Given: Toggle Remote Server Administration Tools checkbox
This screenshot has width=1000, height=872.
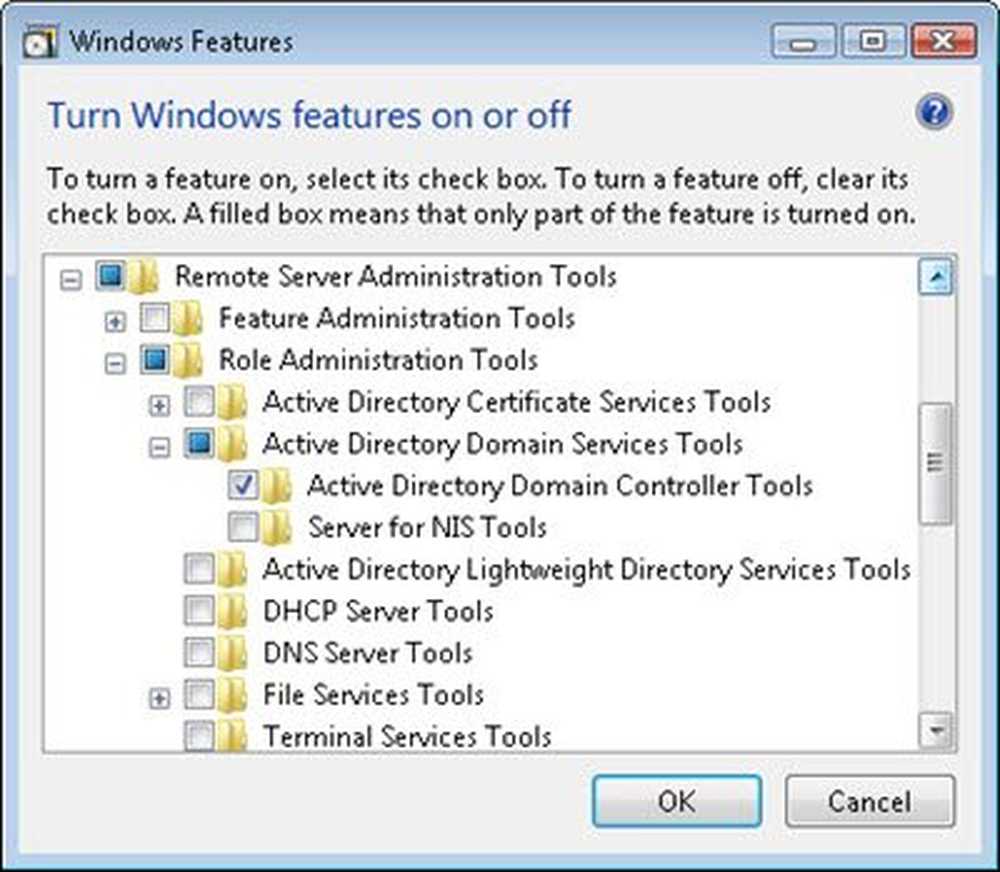Looking at the screenshot, I should 110,276.
